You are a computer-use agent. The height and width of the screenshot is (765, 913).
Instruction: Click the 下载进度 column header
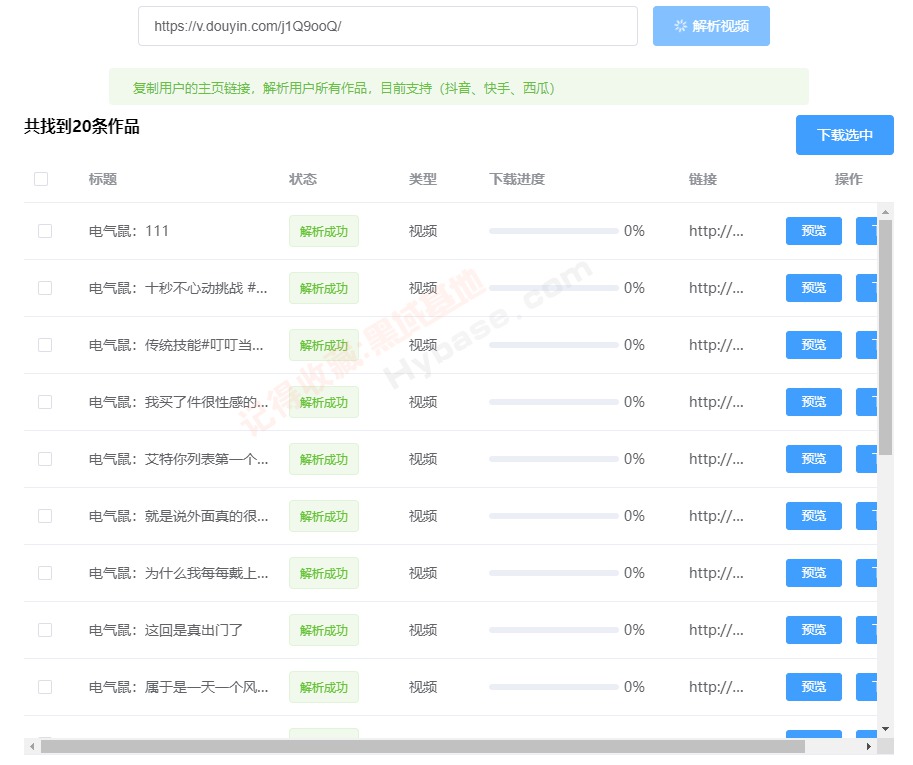517,179
